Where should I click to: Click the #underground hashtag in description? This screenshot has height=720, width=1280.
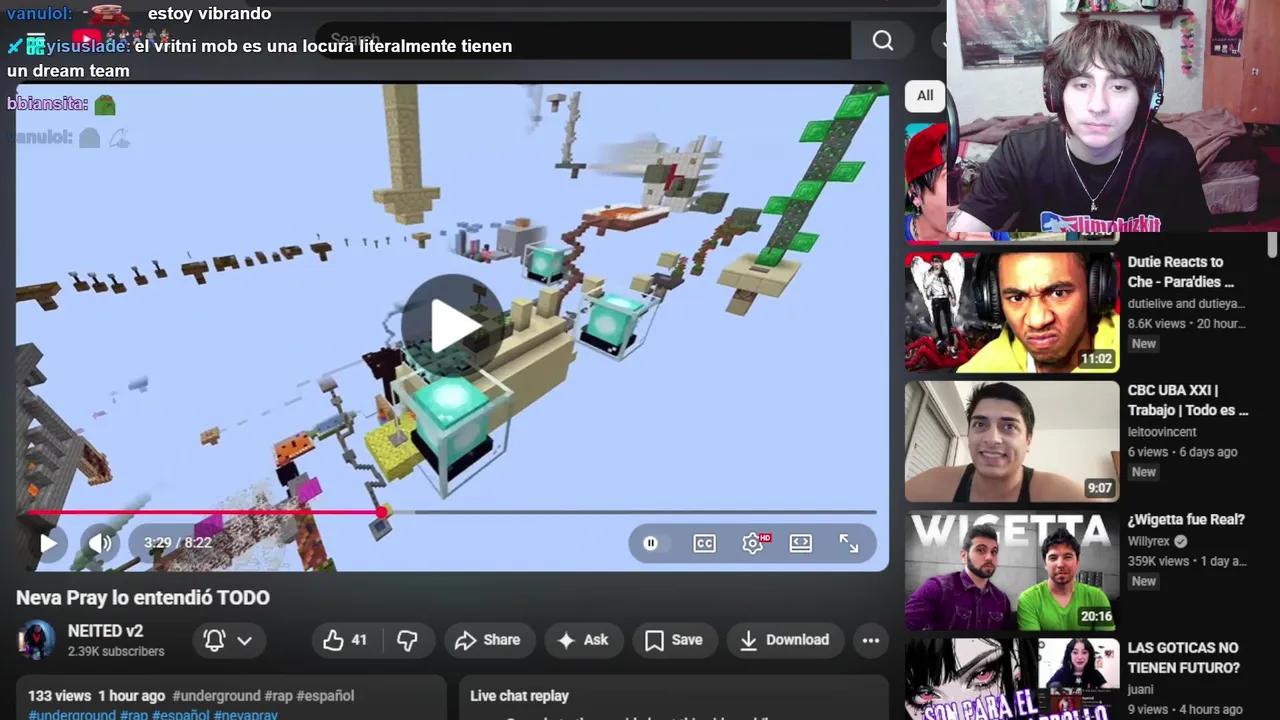point(216,696)
